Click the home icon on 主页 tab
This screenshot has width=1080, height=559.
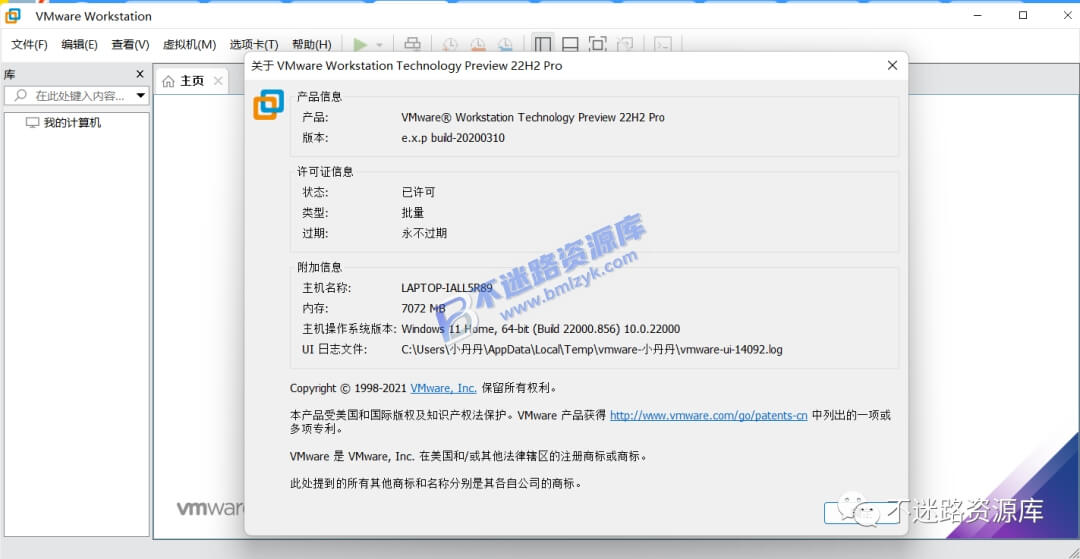point(168,81)
